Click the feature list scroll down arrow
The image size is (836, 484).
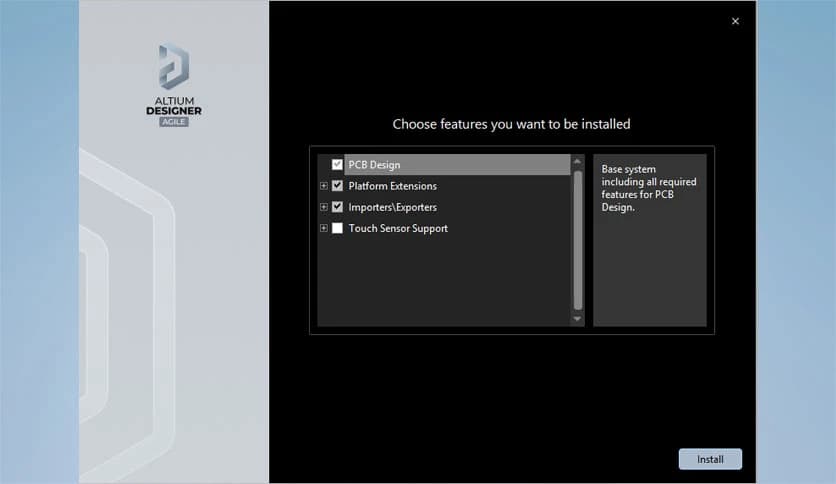click(x=577, y=319)
